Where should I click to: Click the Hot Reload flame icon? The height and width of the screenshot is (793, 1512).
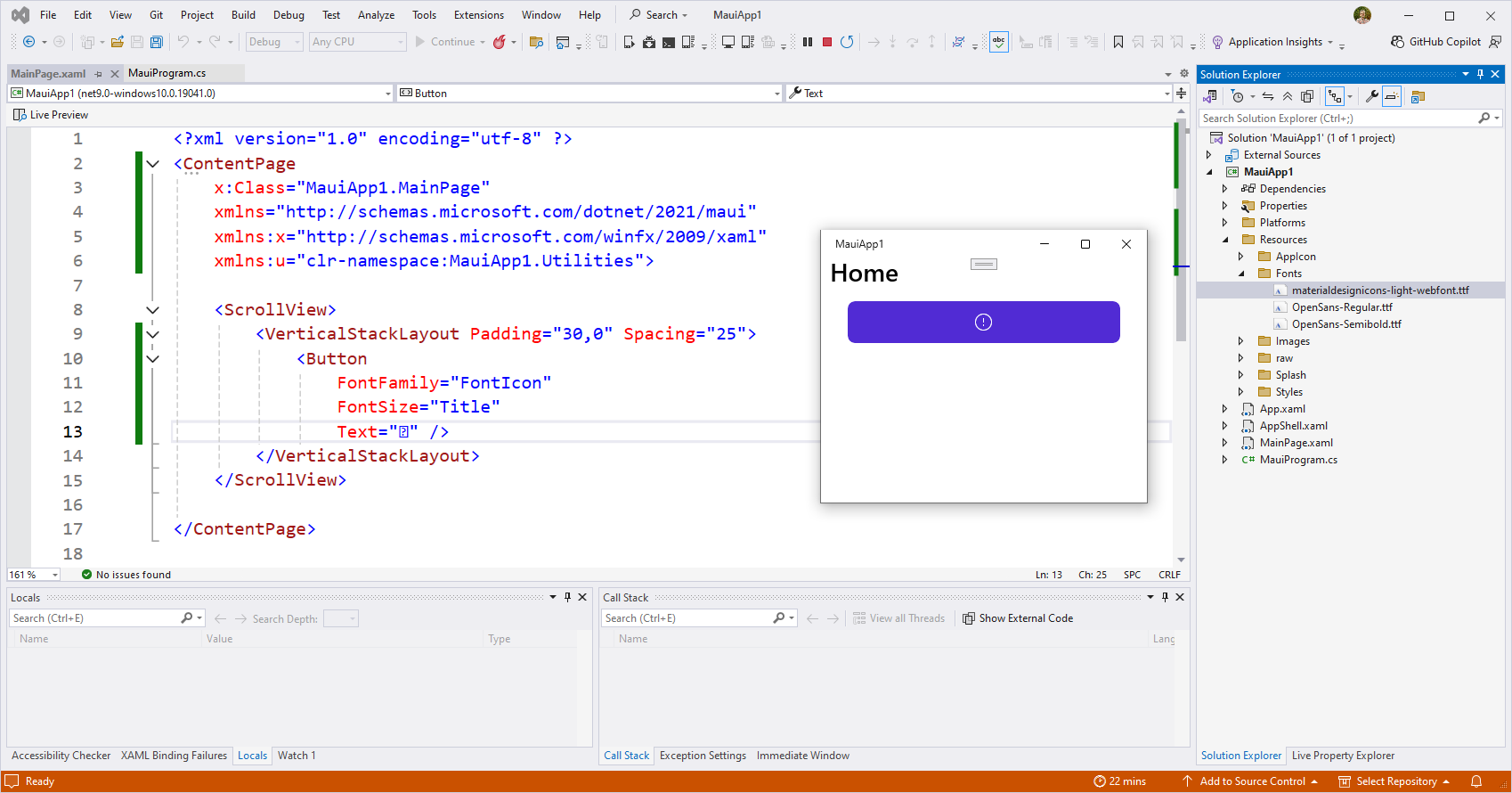[x=500, y=42]
